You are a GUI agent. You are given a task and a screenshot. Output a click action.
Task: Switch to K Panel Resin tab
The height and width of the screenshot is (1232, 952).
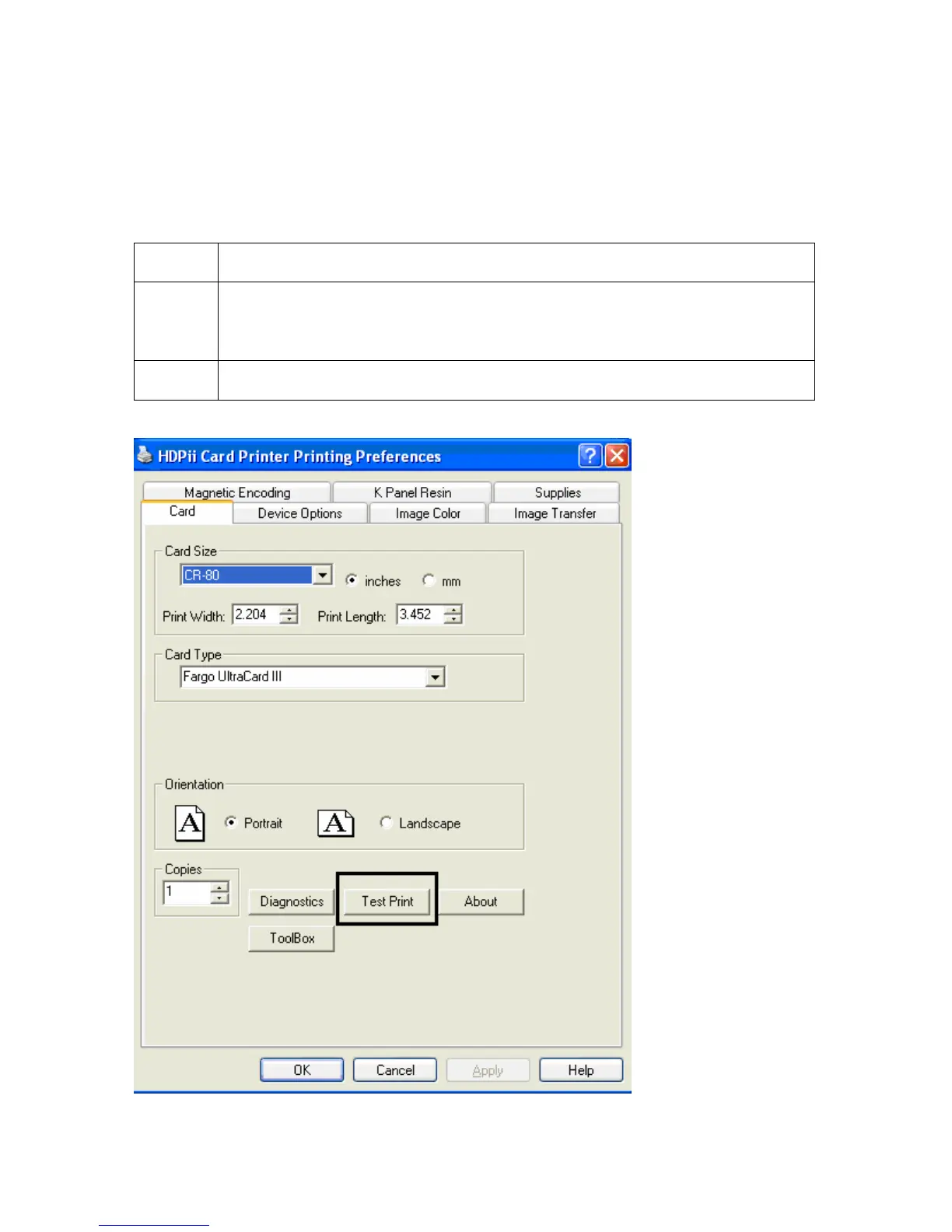coord(412,492)
